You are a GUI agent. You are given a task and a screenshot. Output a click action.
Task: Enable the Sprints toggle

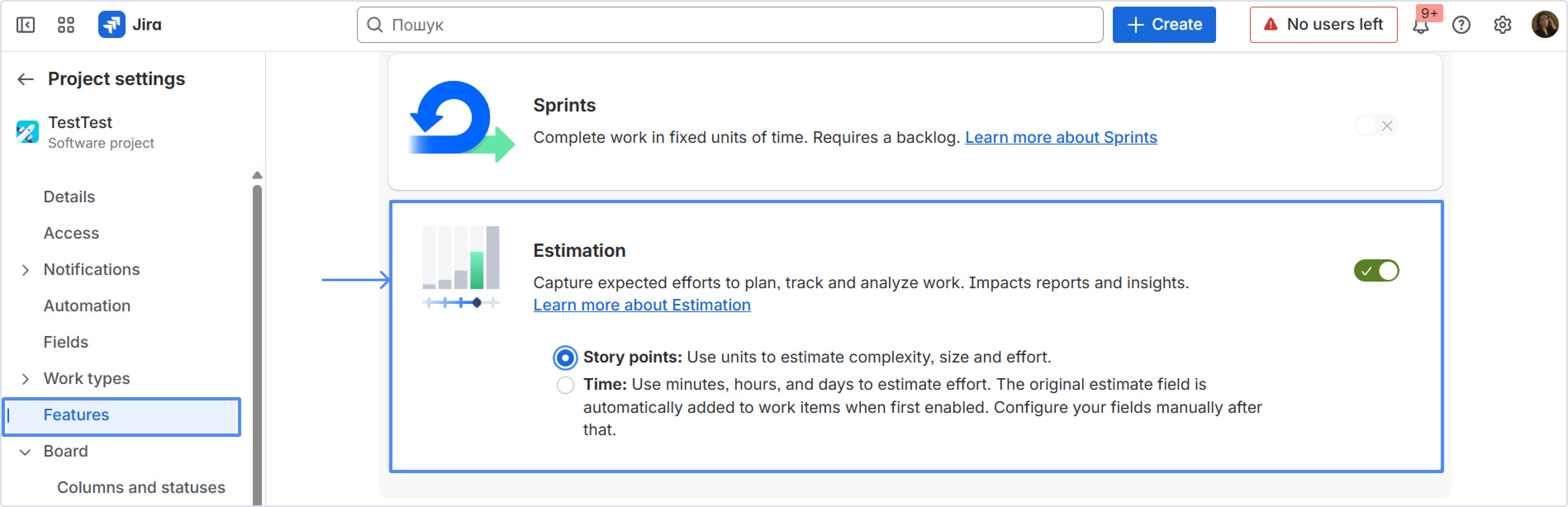pyautogui.click(x=1376, y=126)
